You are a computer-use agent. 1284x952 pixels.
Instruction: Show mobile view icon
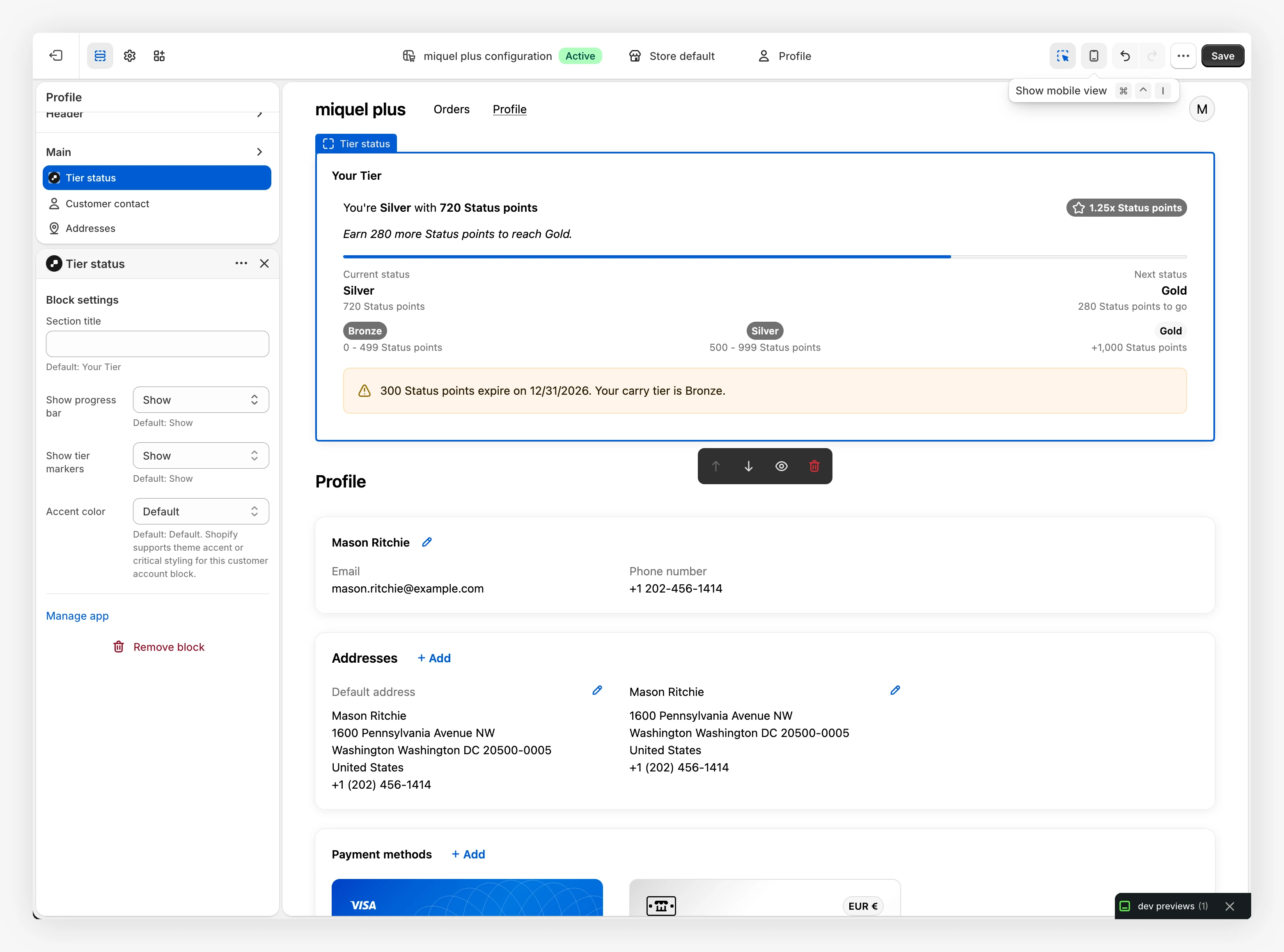[1094, 56]
